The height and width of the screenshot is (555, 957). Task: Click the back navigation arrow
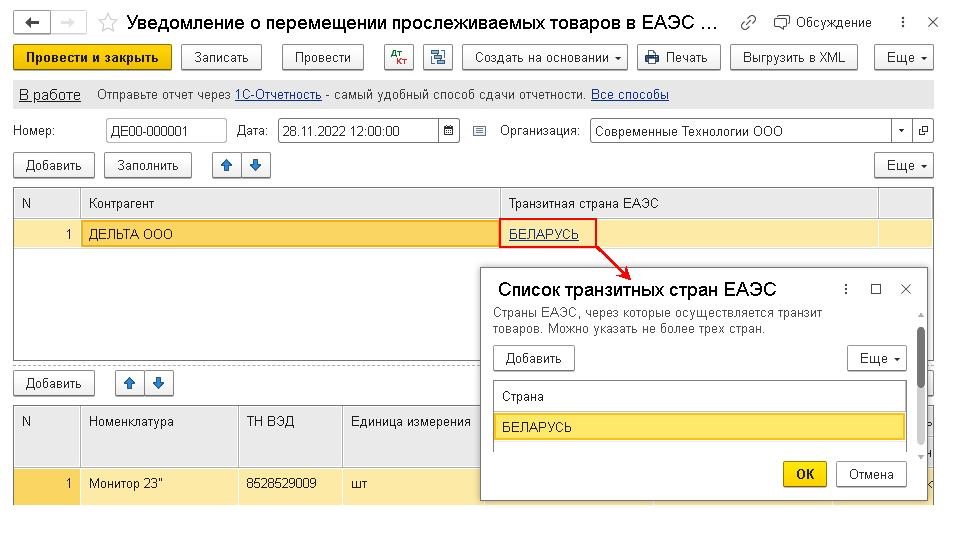32,22
